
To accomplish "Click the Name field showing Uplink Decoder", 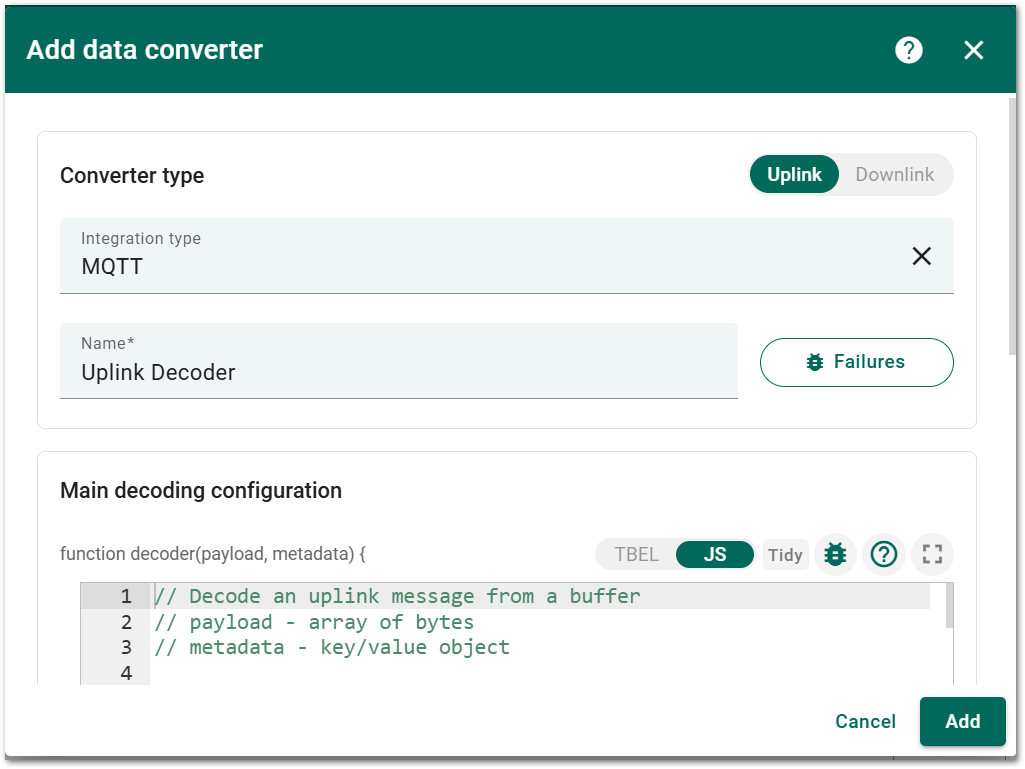I will pos(399,372).
